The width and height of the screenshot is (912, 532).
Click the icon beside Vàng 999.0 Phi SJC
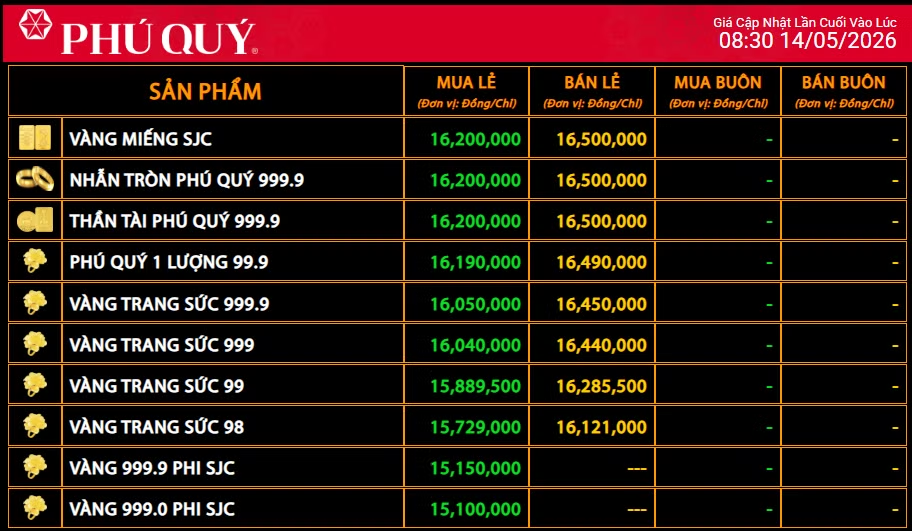35,509
